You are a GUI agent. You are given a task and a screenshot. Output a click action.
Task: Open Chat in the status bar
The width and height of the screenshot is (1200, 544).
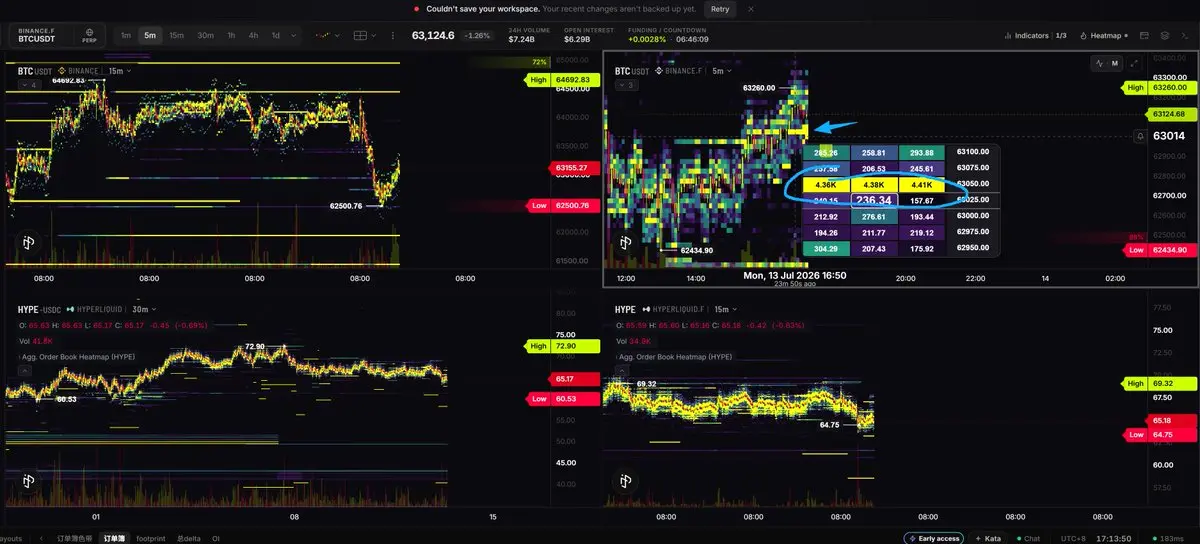pos(1027,538)
